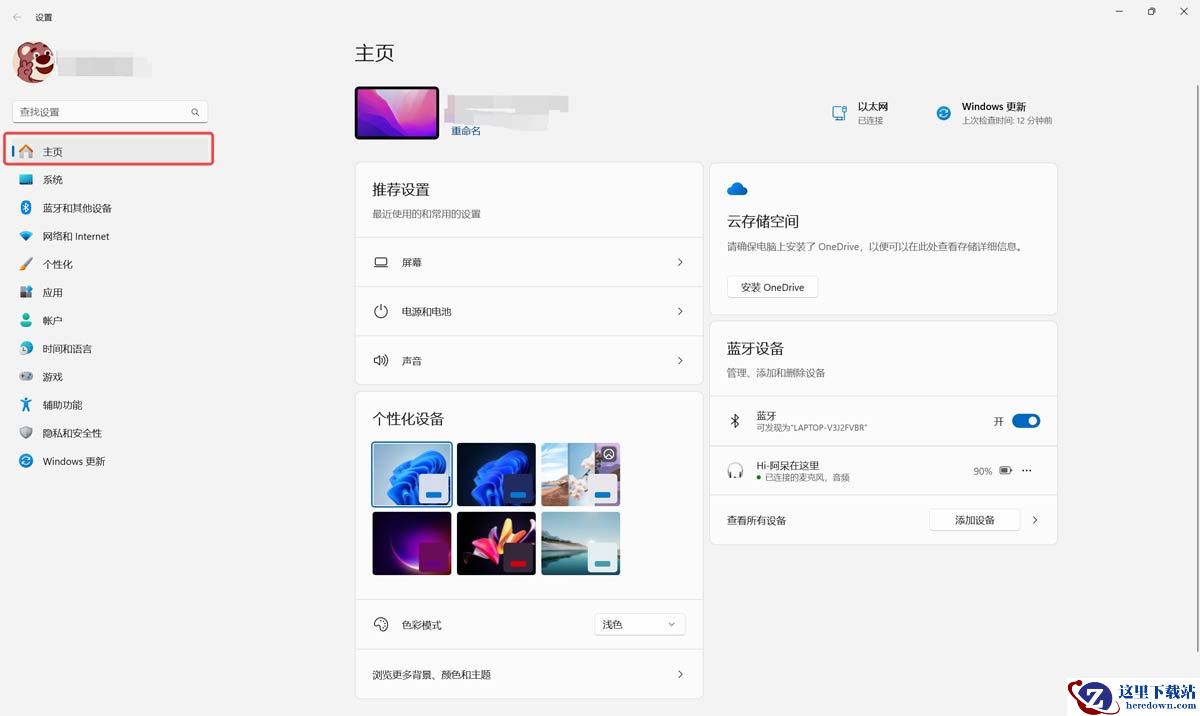Select 辅助功能 in the sidebar
The height and width of the screenshot is (716, 1200).
pos(110,405)
